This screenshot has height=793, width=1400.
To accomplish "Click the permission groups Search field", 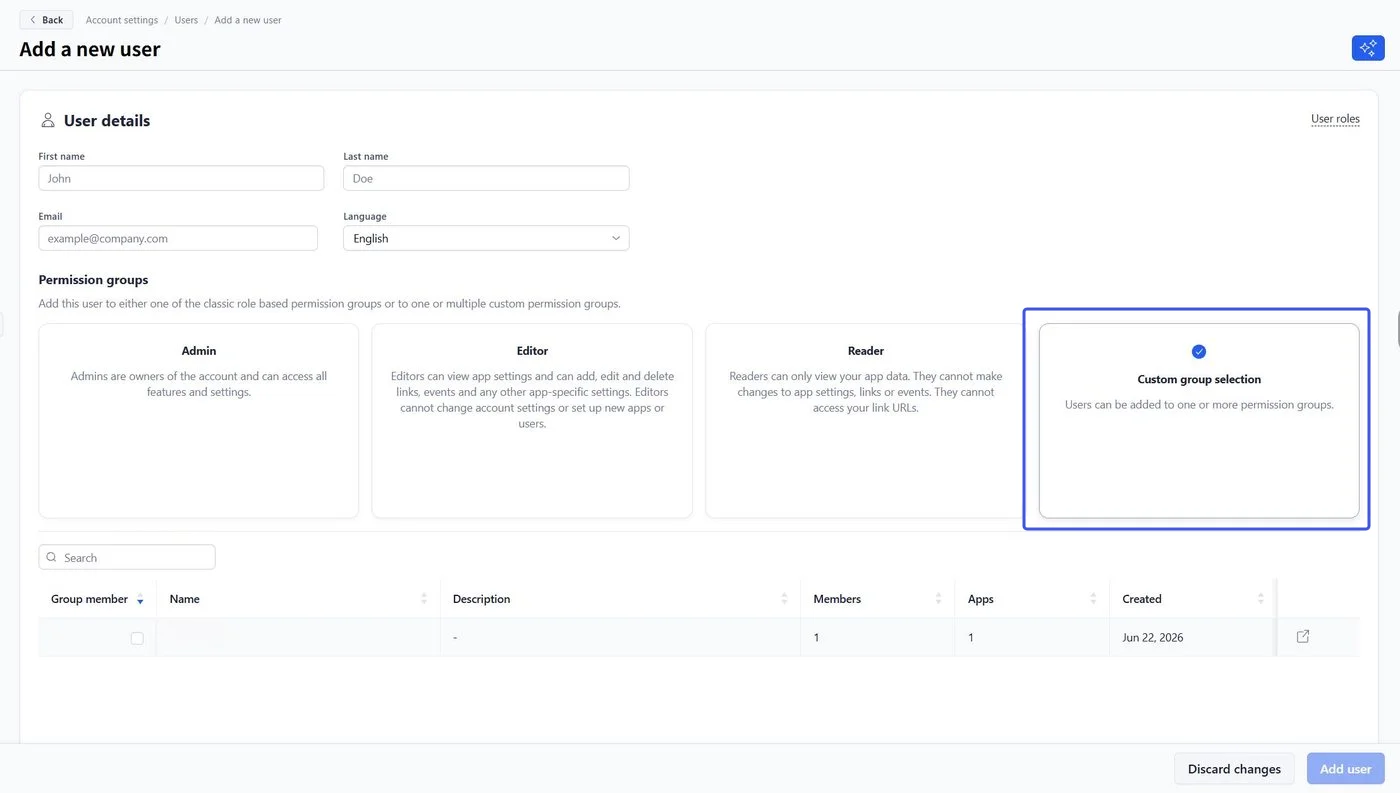I will coord(127,557).
